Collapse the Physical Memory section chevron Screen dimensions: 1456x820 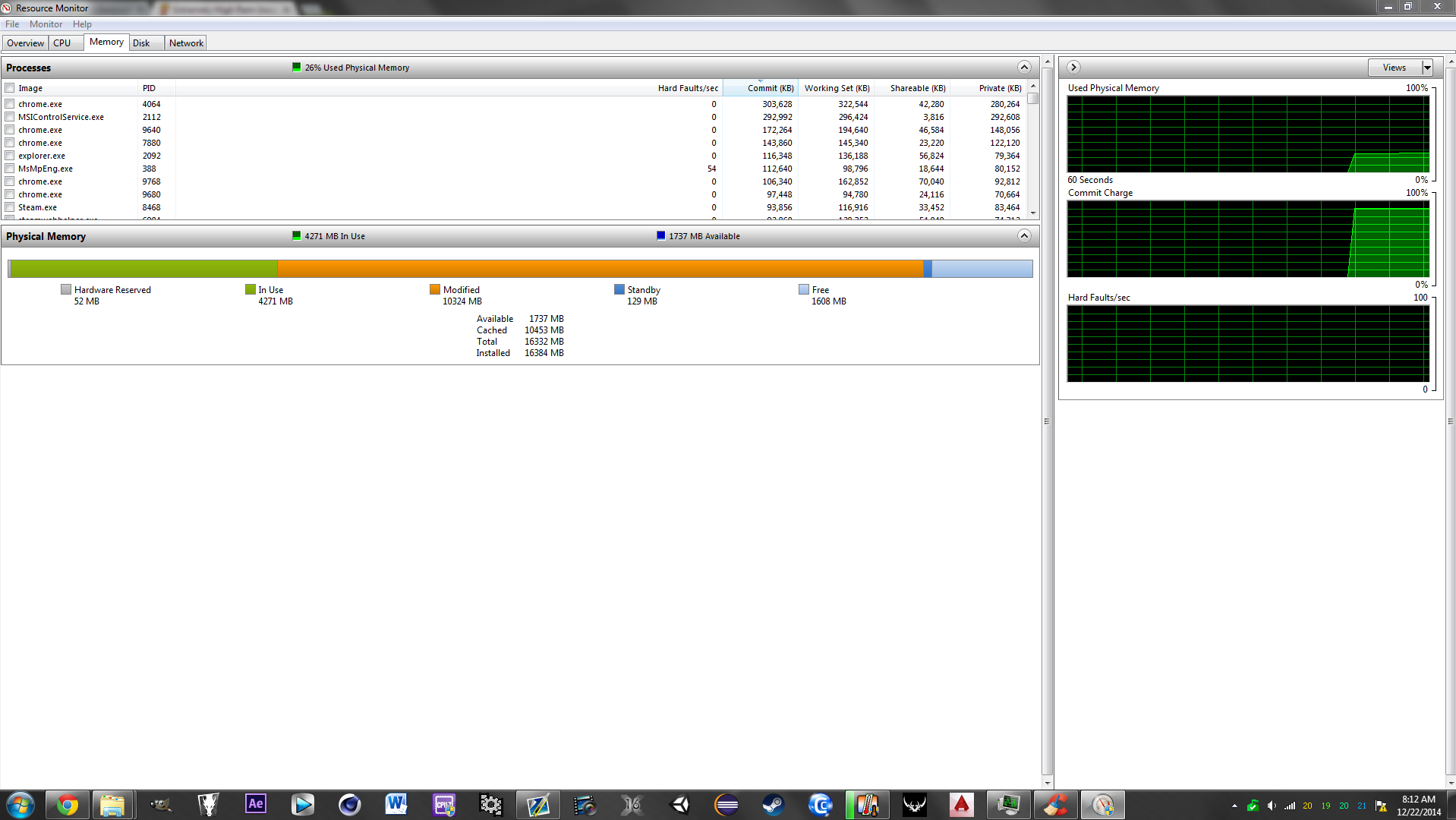(x=1024, y=235)
